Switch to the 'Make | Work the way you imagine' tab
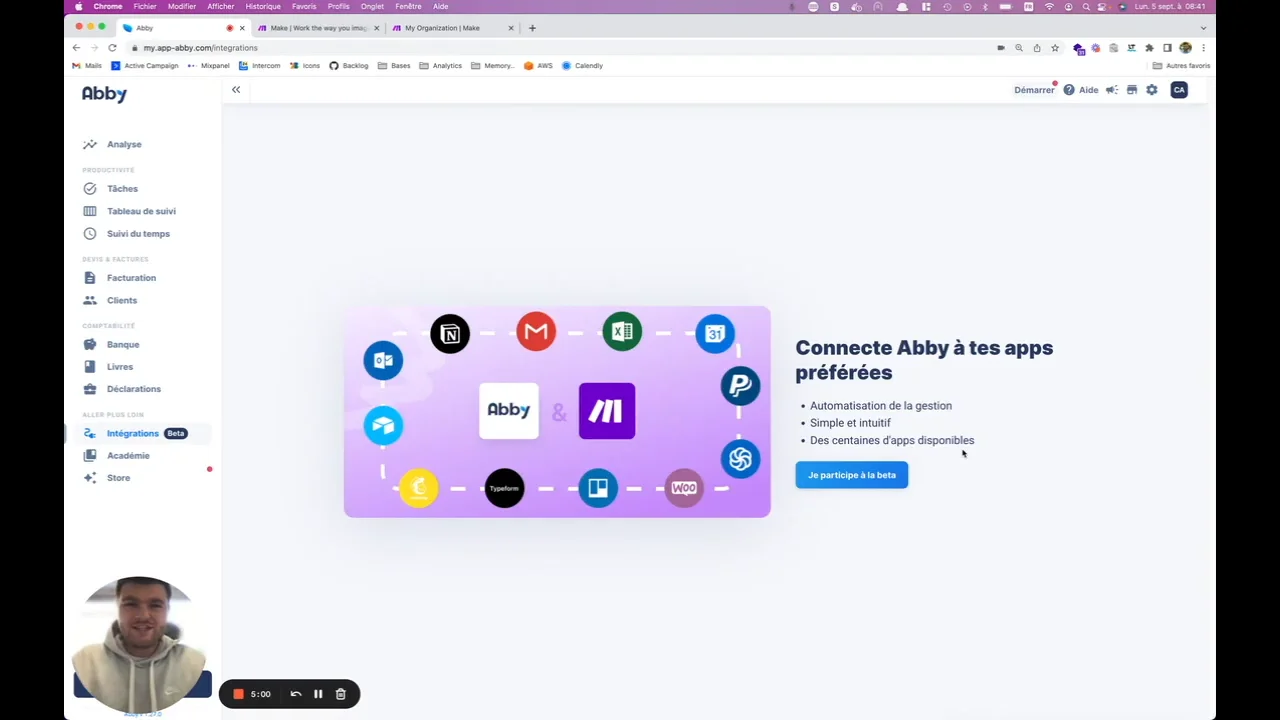Viewport: 1280px width, 720px height. 318,28
